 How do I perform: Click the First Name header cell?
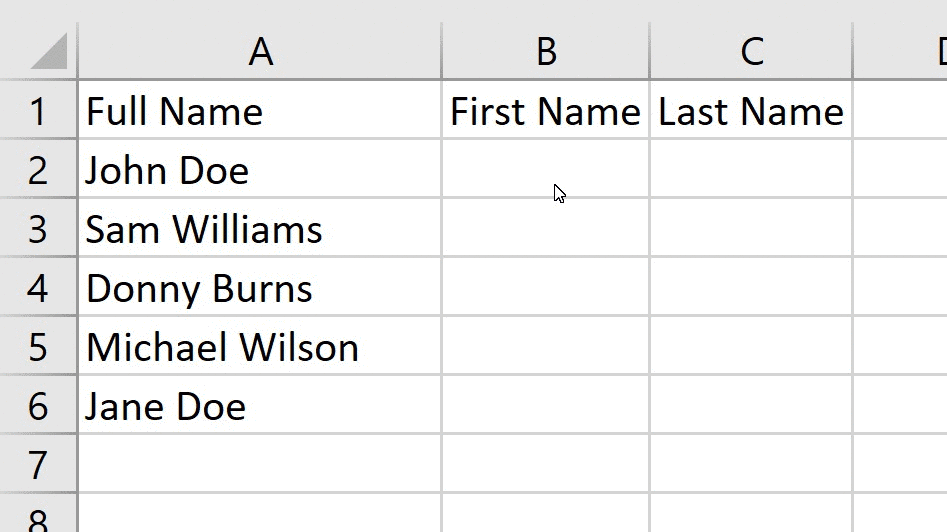click(546, 111)
